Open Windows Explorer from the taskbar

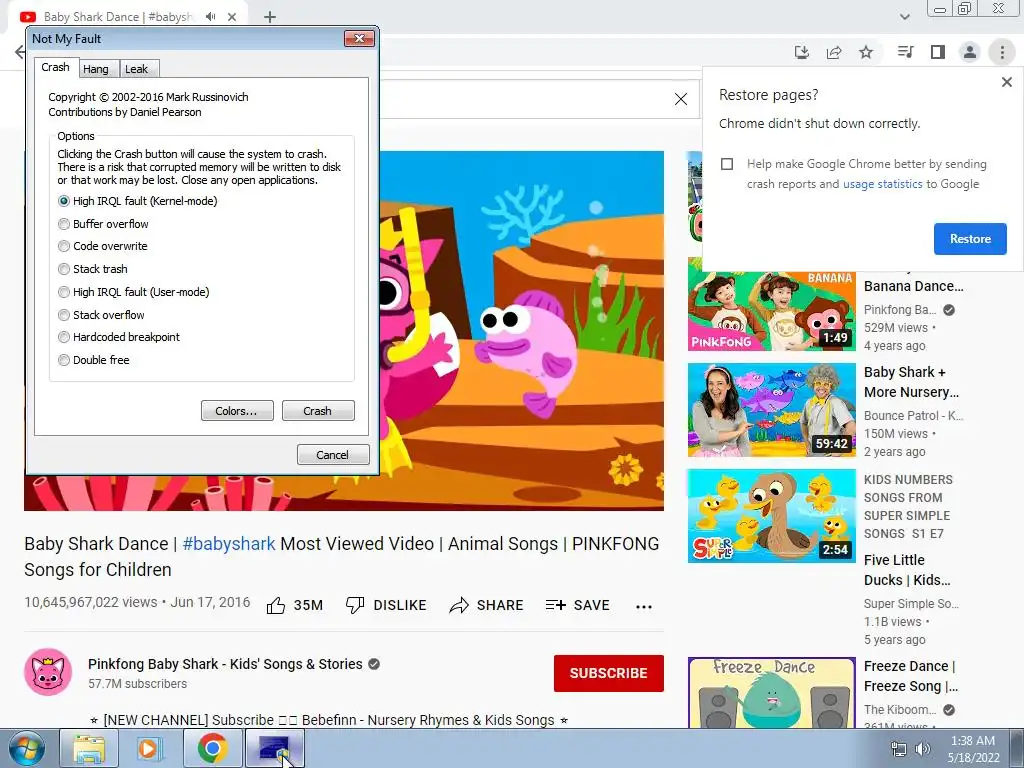(89, 748)
